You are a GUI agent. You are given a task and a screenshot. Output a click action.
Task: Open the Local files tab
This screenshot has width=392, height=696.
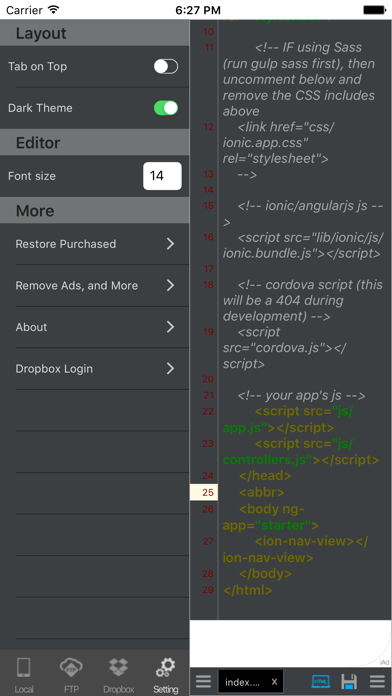point(24,675)
